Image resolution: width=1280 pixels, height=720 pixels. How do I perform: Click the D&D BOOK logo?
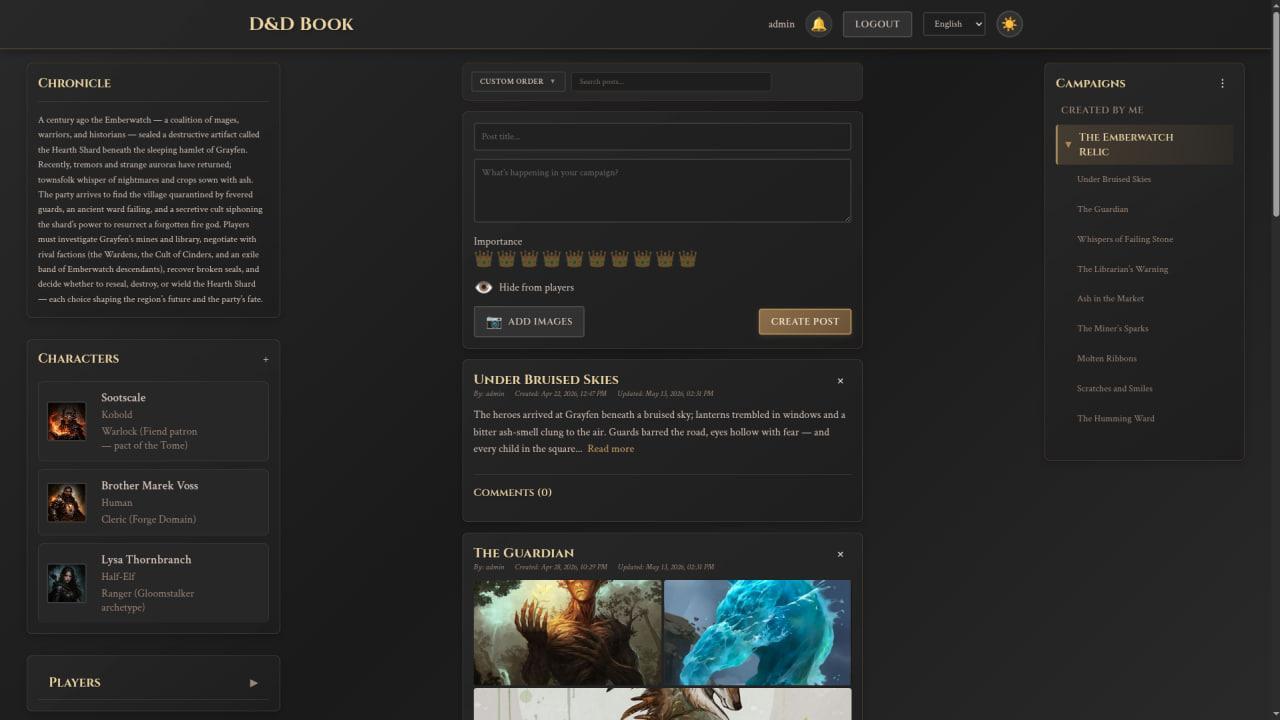pyautogui.click(x=301, y=24)
